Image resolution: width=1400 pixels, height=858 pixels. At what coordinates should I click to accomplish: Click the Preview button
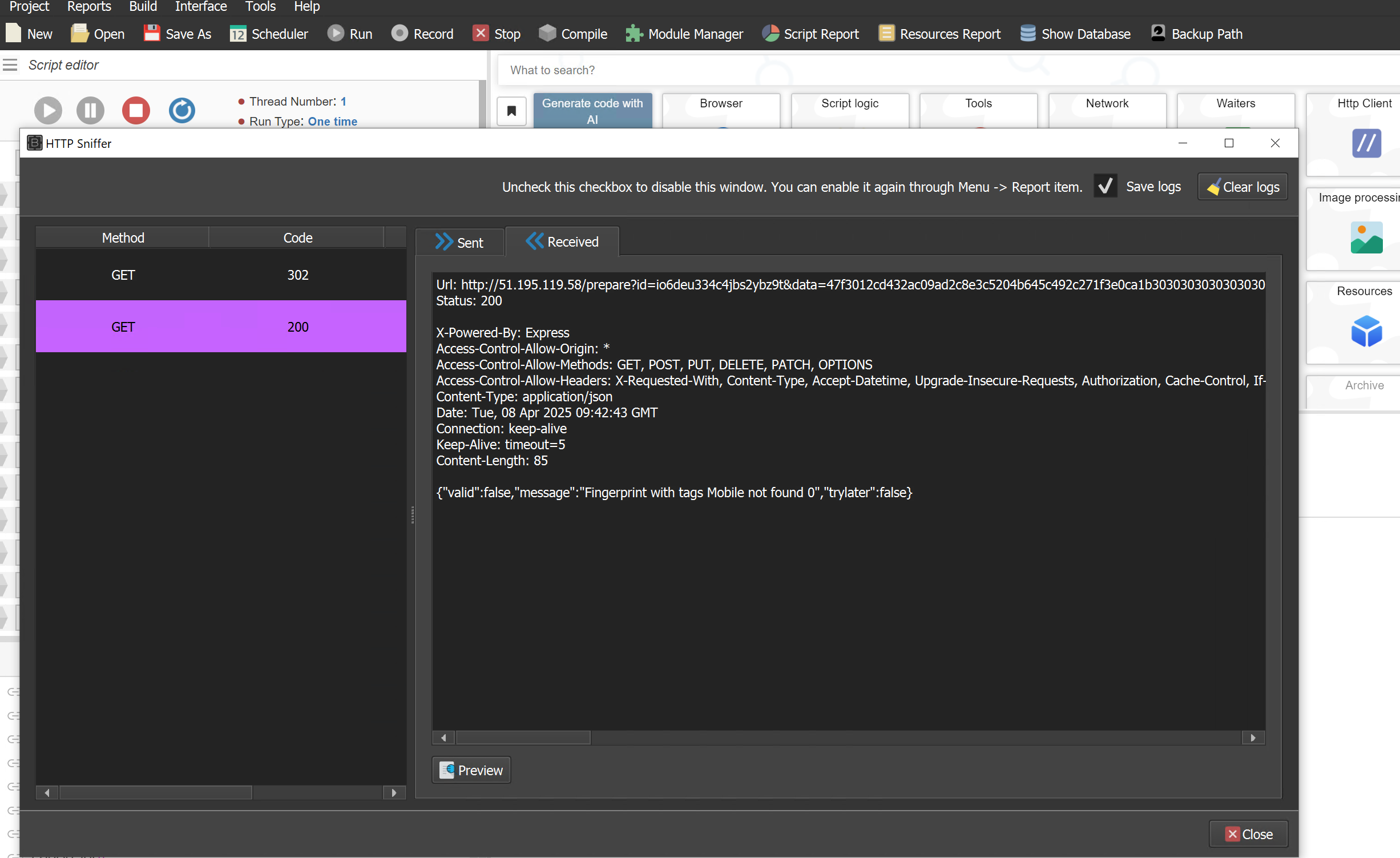pyautogui.click(x=471, y=770)
